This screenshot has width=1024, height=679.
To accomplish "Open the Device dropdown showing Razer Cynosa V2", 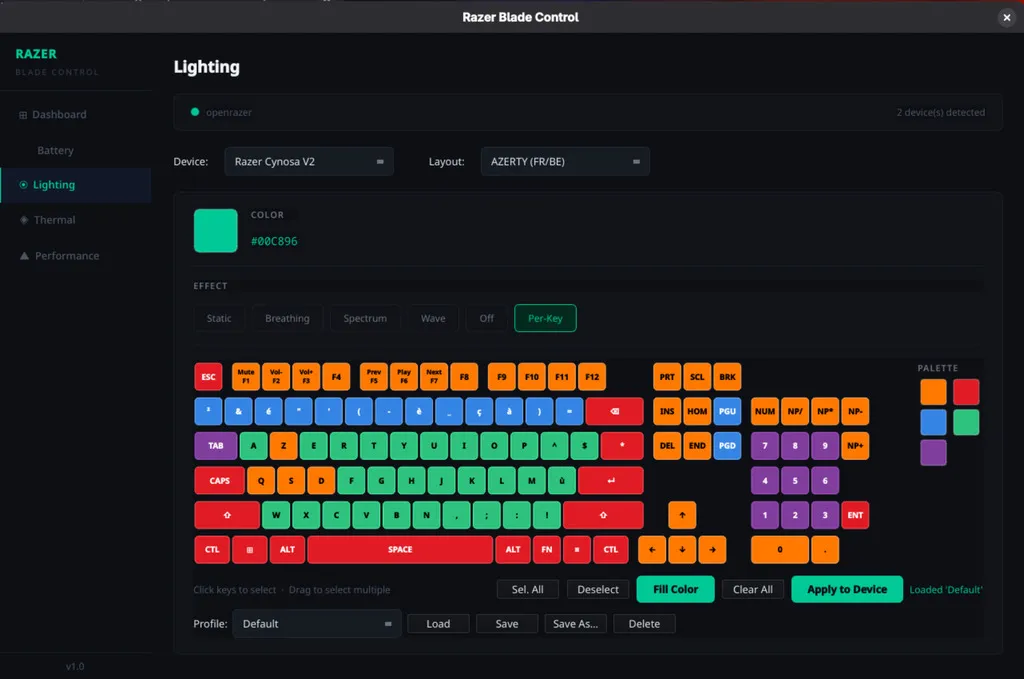I will coord(309,161).
